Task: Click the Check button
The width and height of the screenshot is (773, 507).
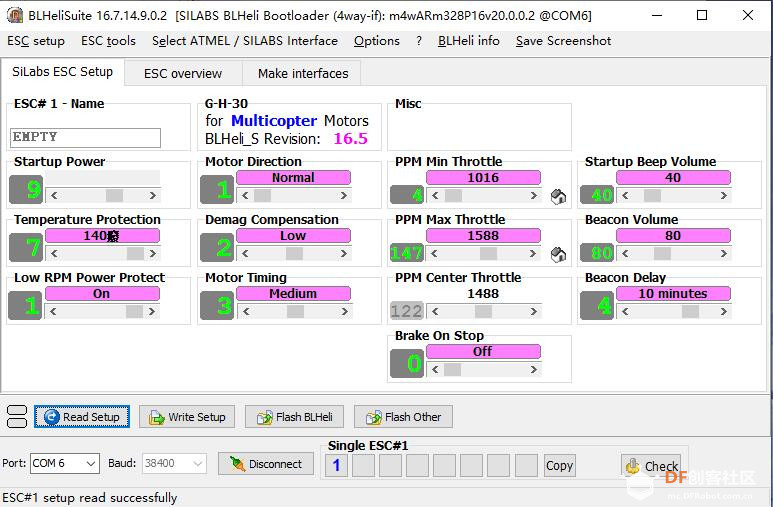Action: coord(651,466)
